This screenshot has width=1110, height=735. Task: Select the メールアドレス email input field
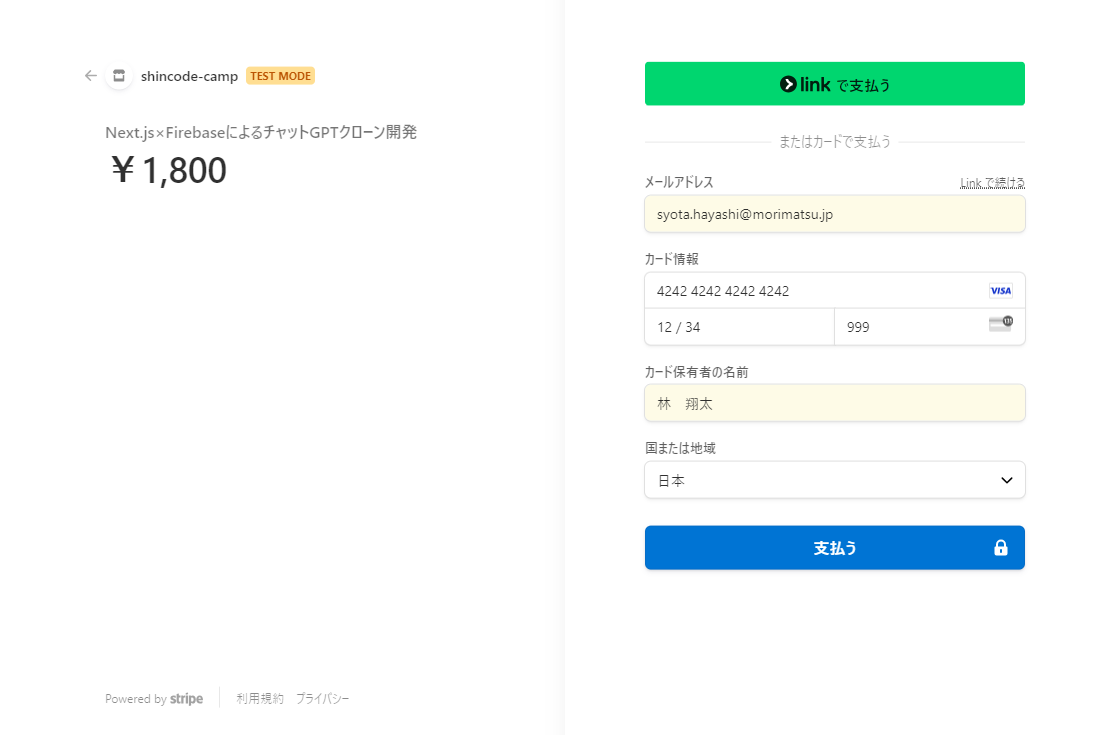pyautogui.click(x=835, y=213)
